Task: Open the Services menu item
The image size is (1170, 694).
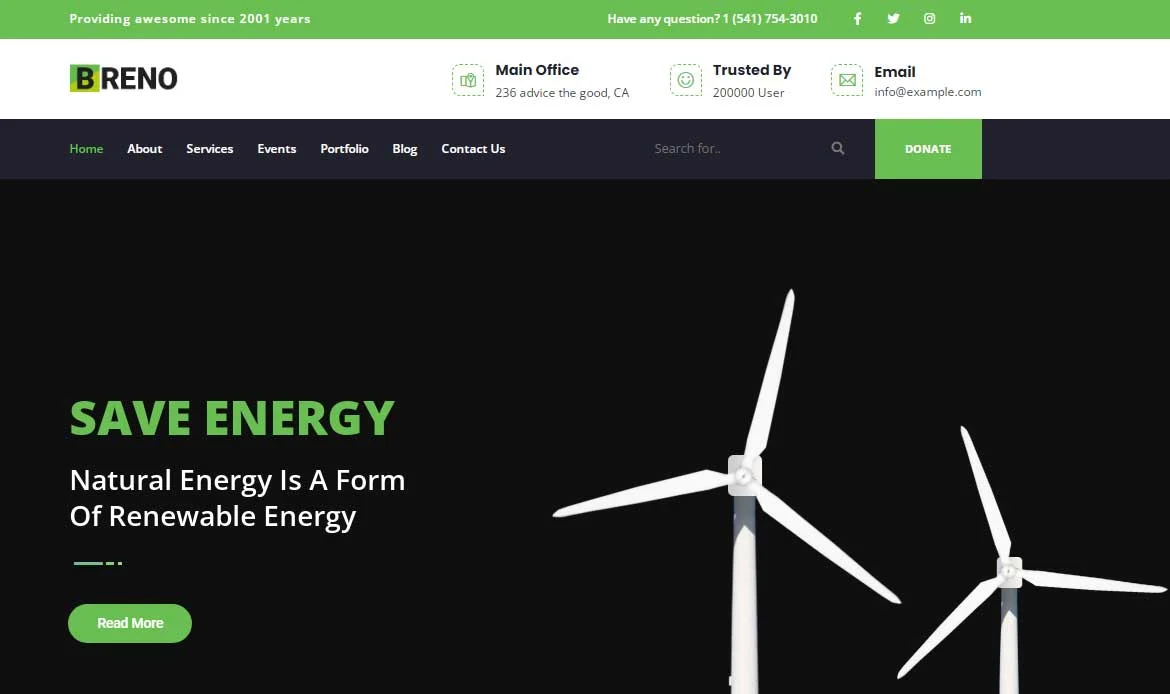Action: point(209,149)
